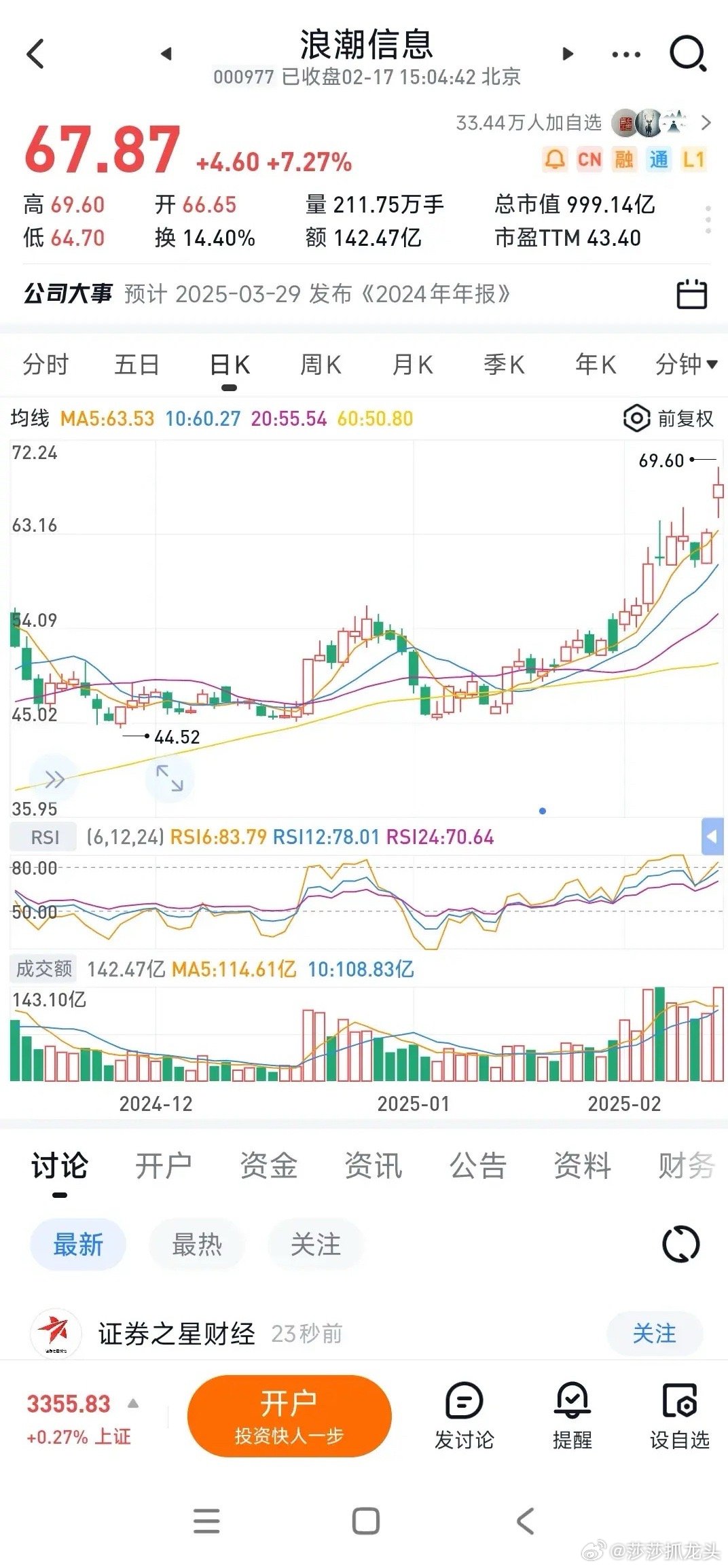Expand index ticker with small up triangle
The image size is (728, 1568).
tap(134, 1403)
